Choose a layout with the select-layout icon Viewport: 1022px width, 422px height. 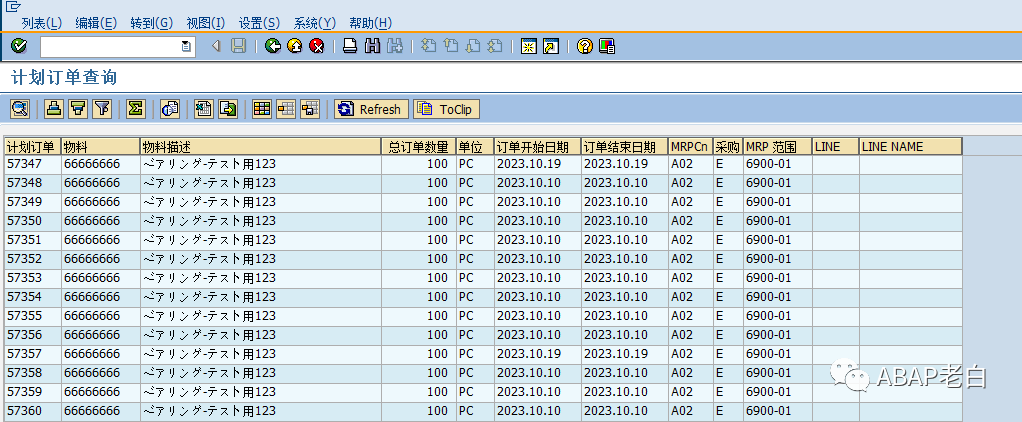click(x=286, y=109)
